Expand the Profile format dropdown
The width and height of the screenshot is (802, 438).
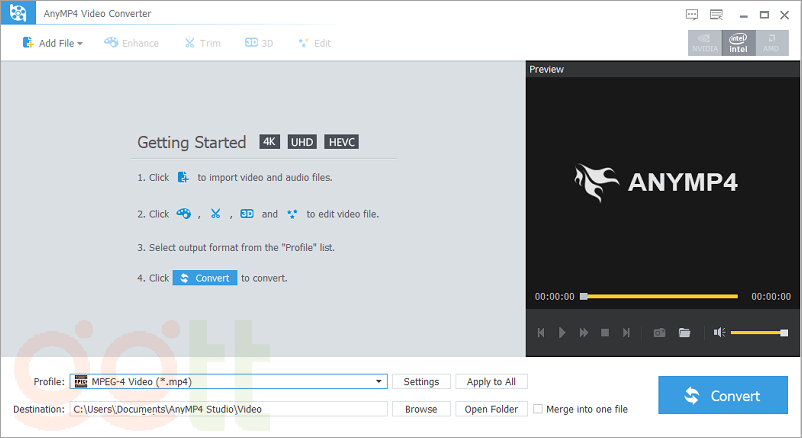[379, 382]
